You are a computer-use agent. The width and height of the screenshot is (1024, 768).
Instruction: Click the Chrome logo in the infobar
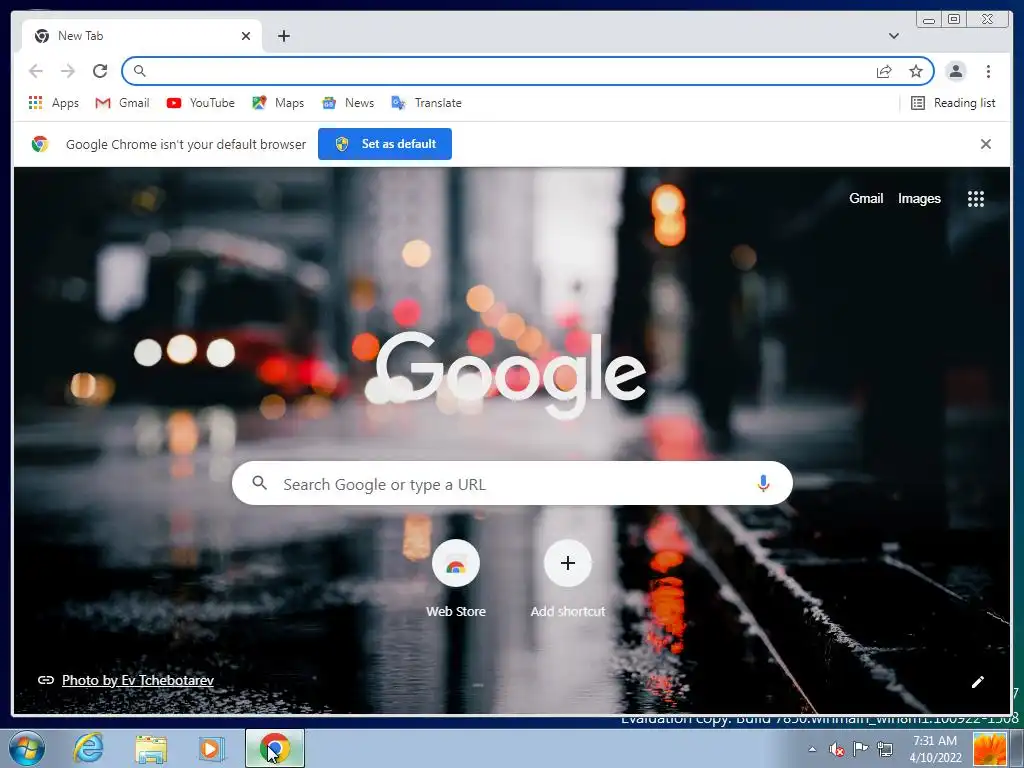[40, 144]
